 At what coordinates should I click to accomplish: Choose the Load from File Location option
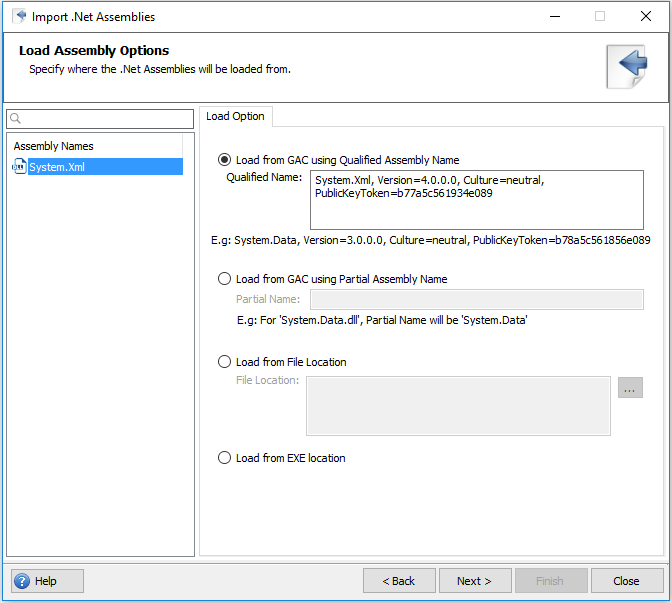[225, 362]
